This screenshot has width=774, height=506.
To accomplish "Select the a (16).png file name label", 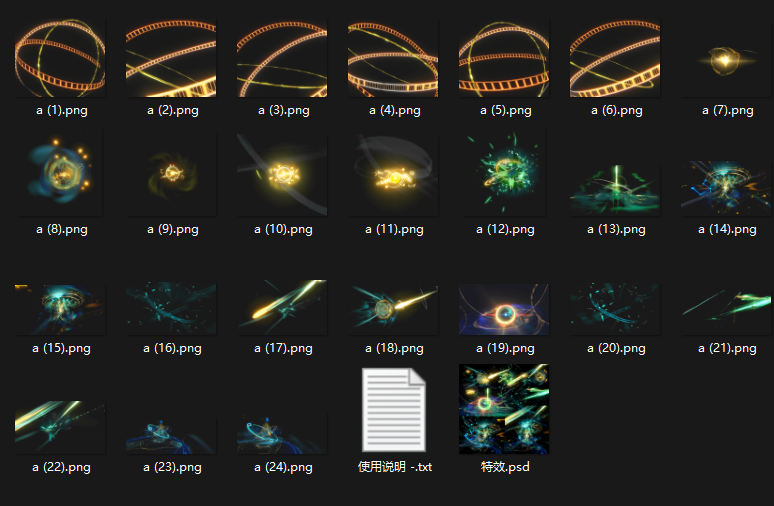I will point(172,348).
